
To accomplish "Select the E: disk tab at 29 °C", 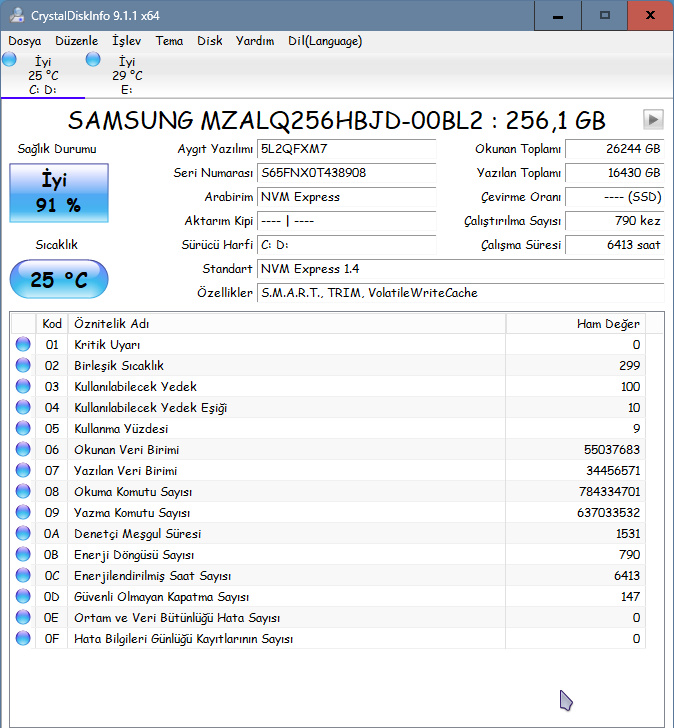I will (127, 75).
